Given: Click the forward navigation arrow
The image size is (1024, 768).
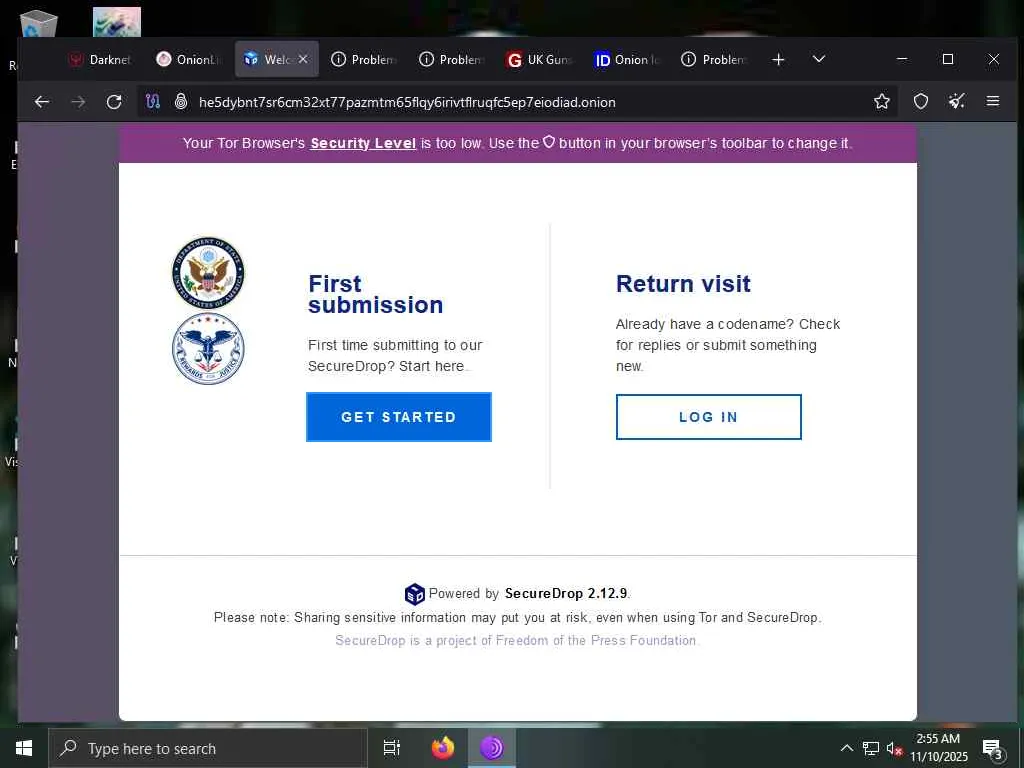Looking at the screenshot, I should [x=78, y=102].
